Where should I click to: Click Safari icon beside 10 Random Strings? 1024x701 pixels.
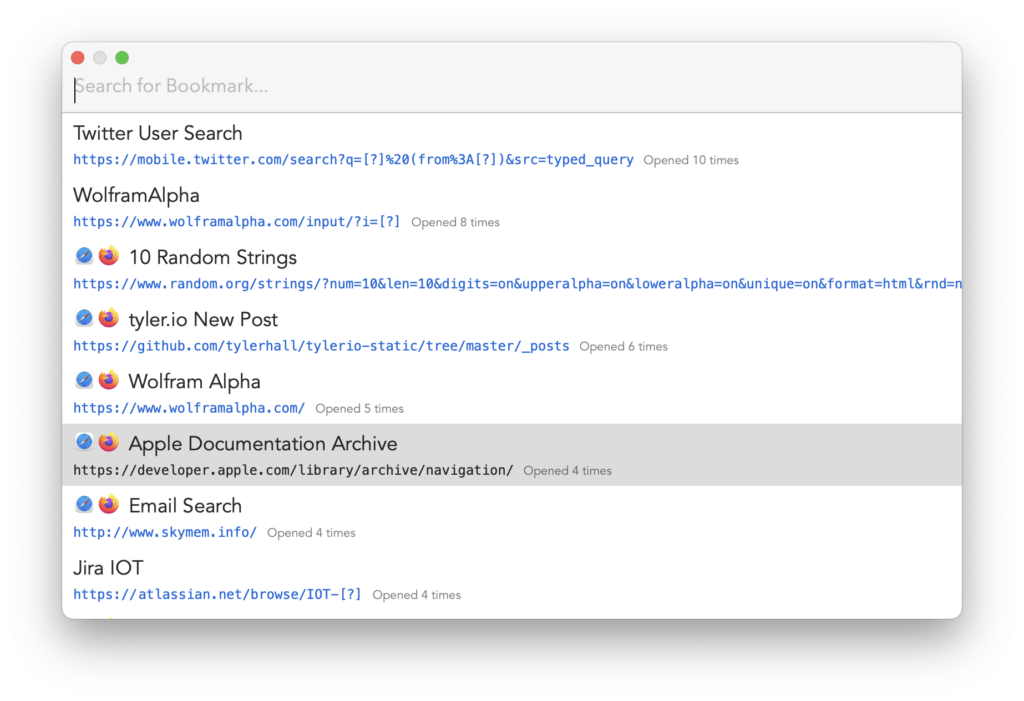(84, 256)
